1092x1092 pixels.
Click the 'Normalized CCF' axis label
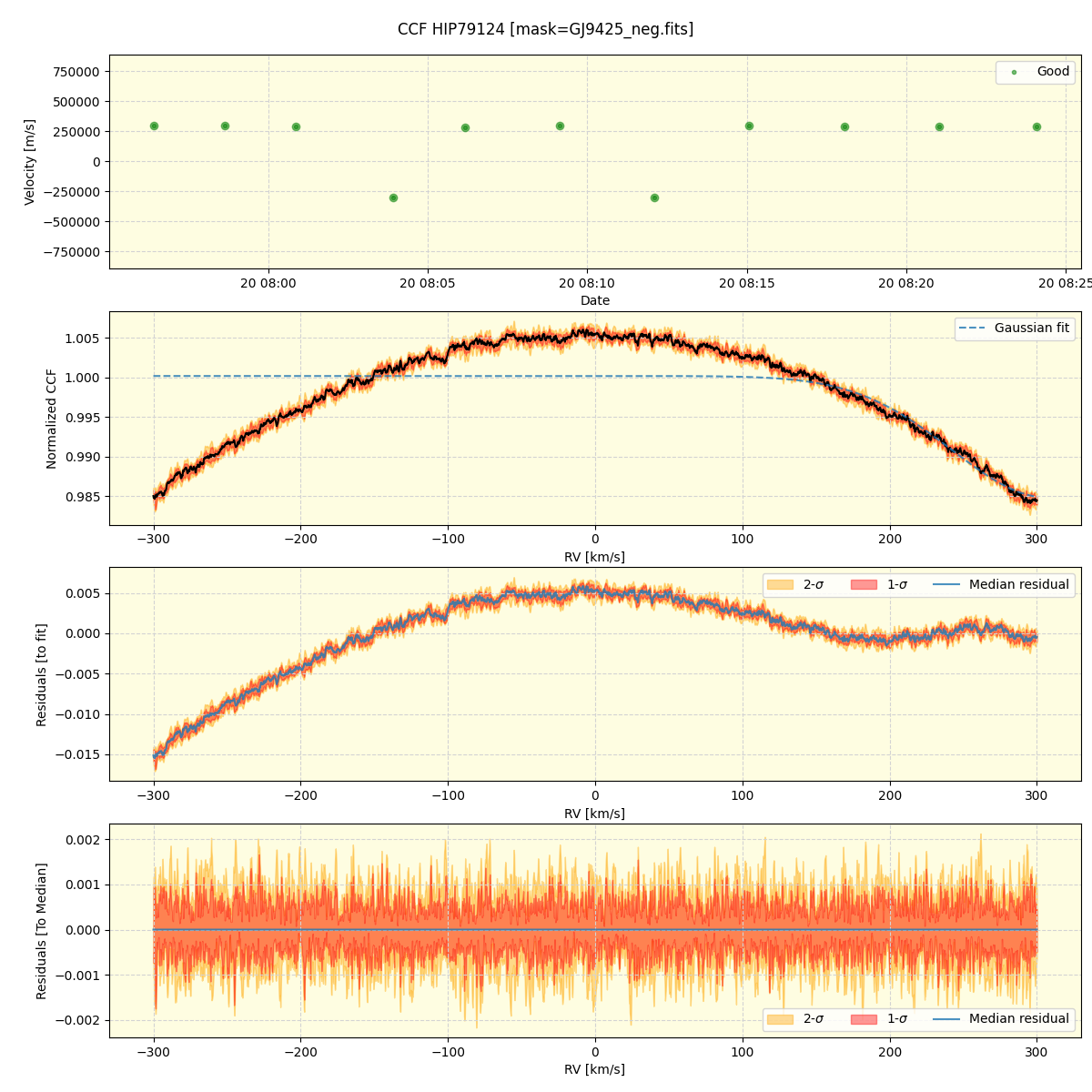pos(52,419)
